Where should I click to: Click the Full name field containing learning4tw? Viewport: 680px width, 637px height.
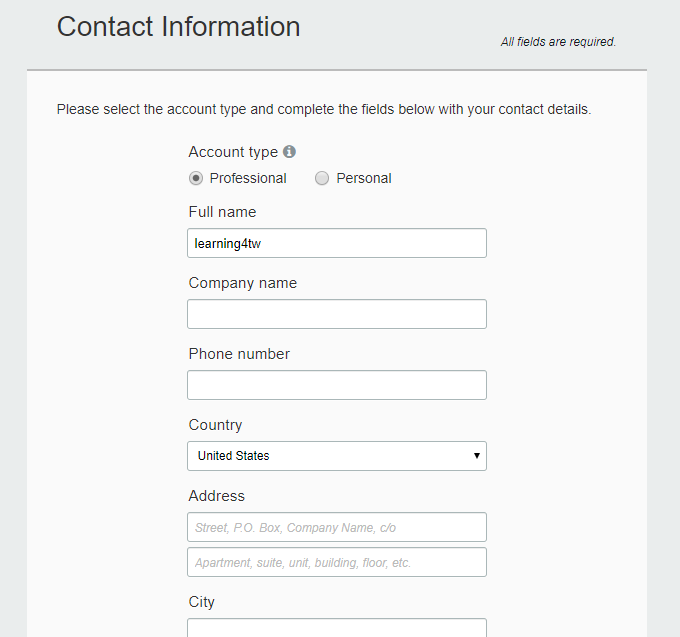337,243
